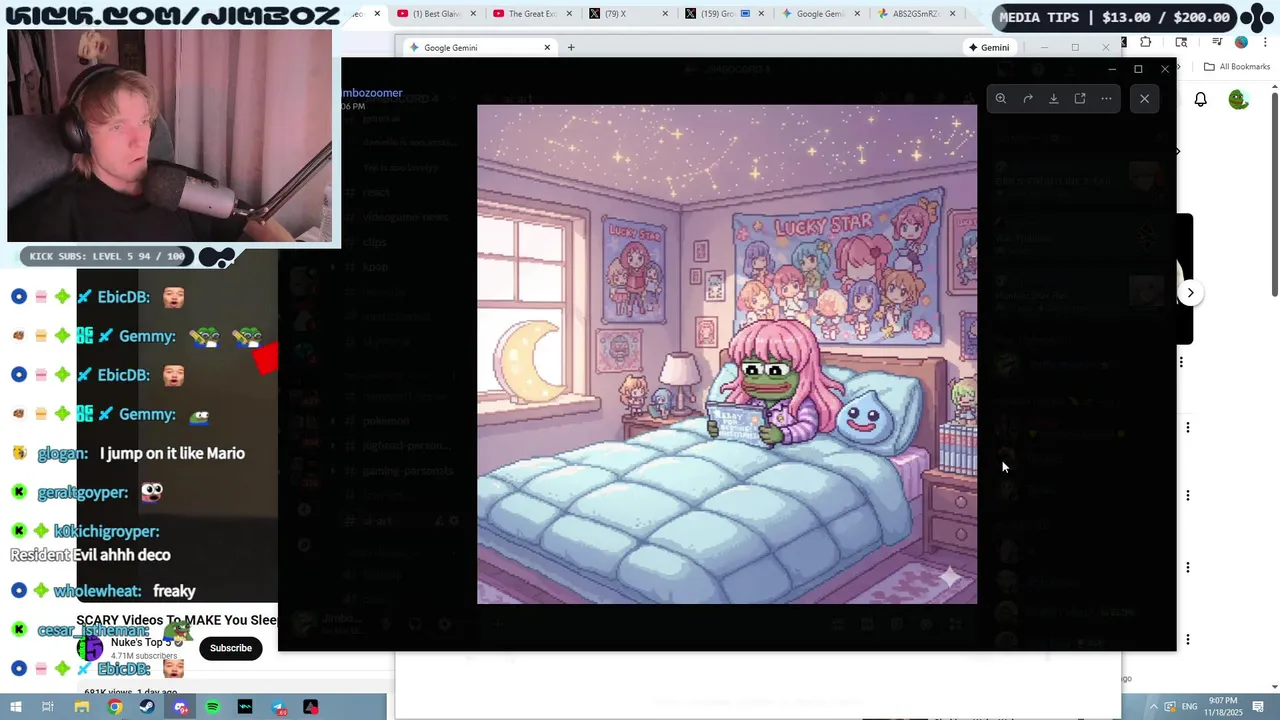Open the notifications bell icon
This screenshot has width=1280, height=720.
pos(1200,99)
